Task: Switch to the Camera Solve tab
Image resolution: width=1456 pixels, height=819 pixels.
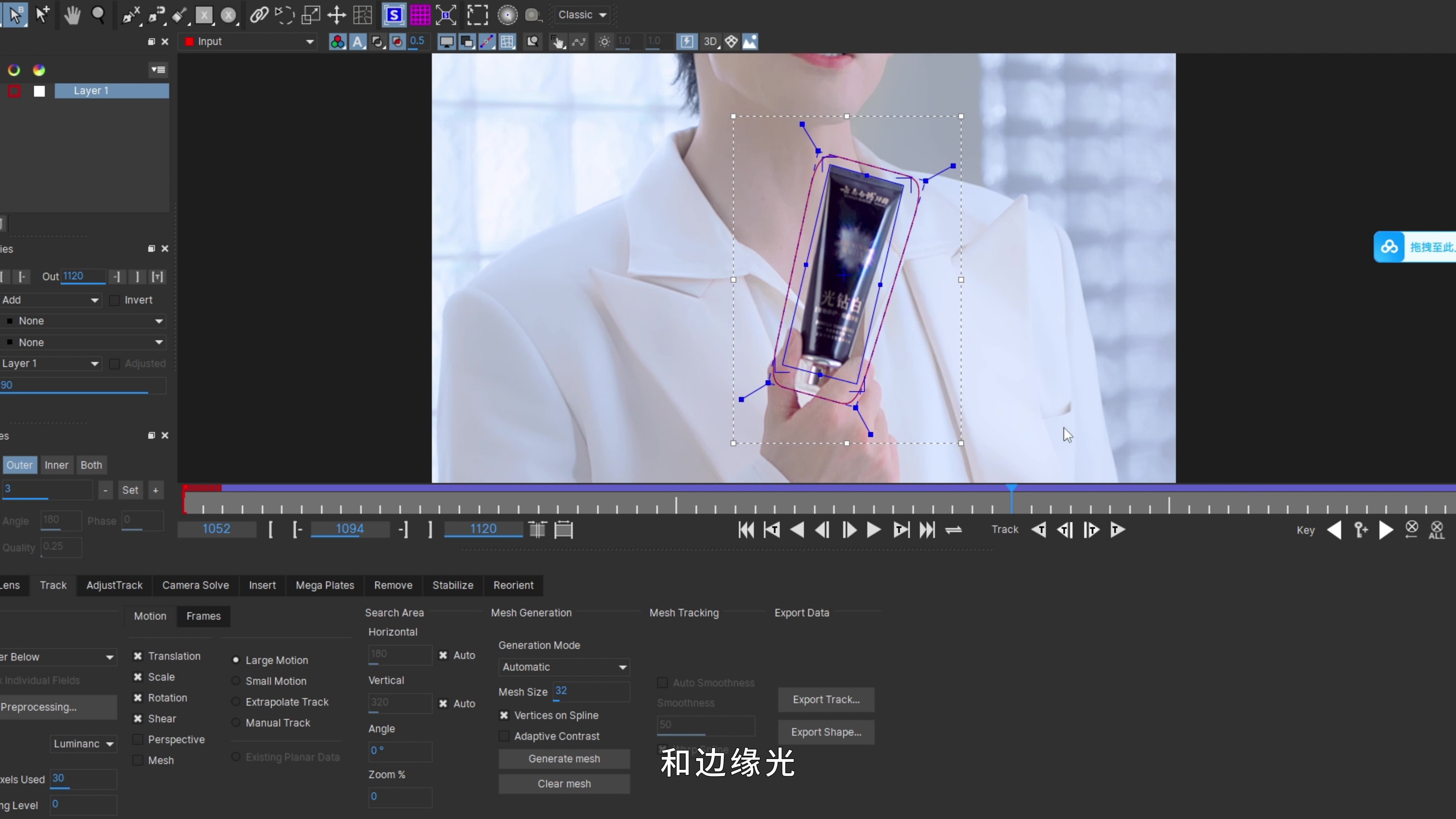Action: pyautogui.click(x=195, y=585)
